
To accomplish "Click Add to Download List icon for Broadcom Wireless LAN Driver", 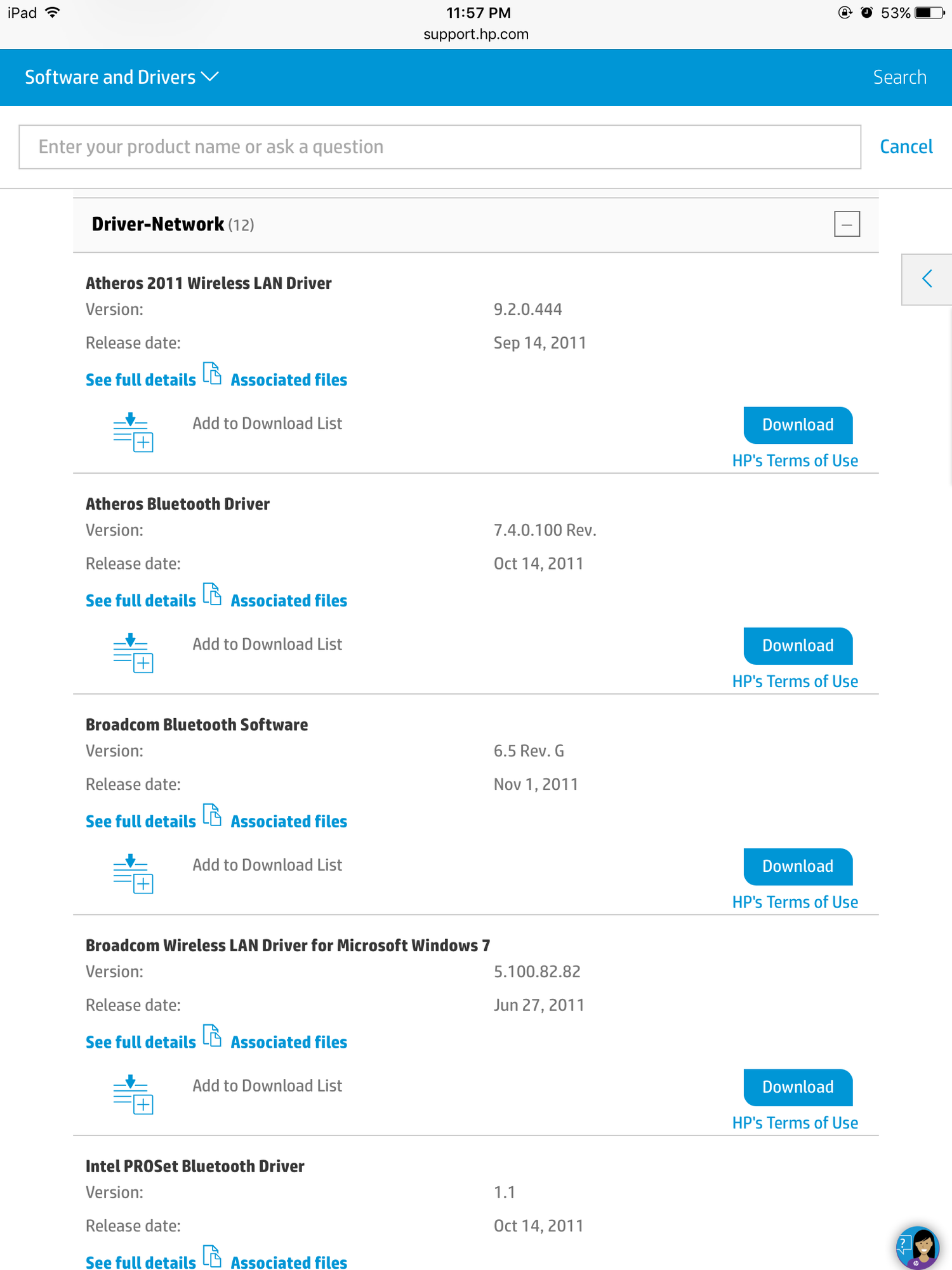I will (x=133, y=1095).
